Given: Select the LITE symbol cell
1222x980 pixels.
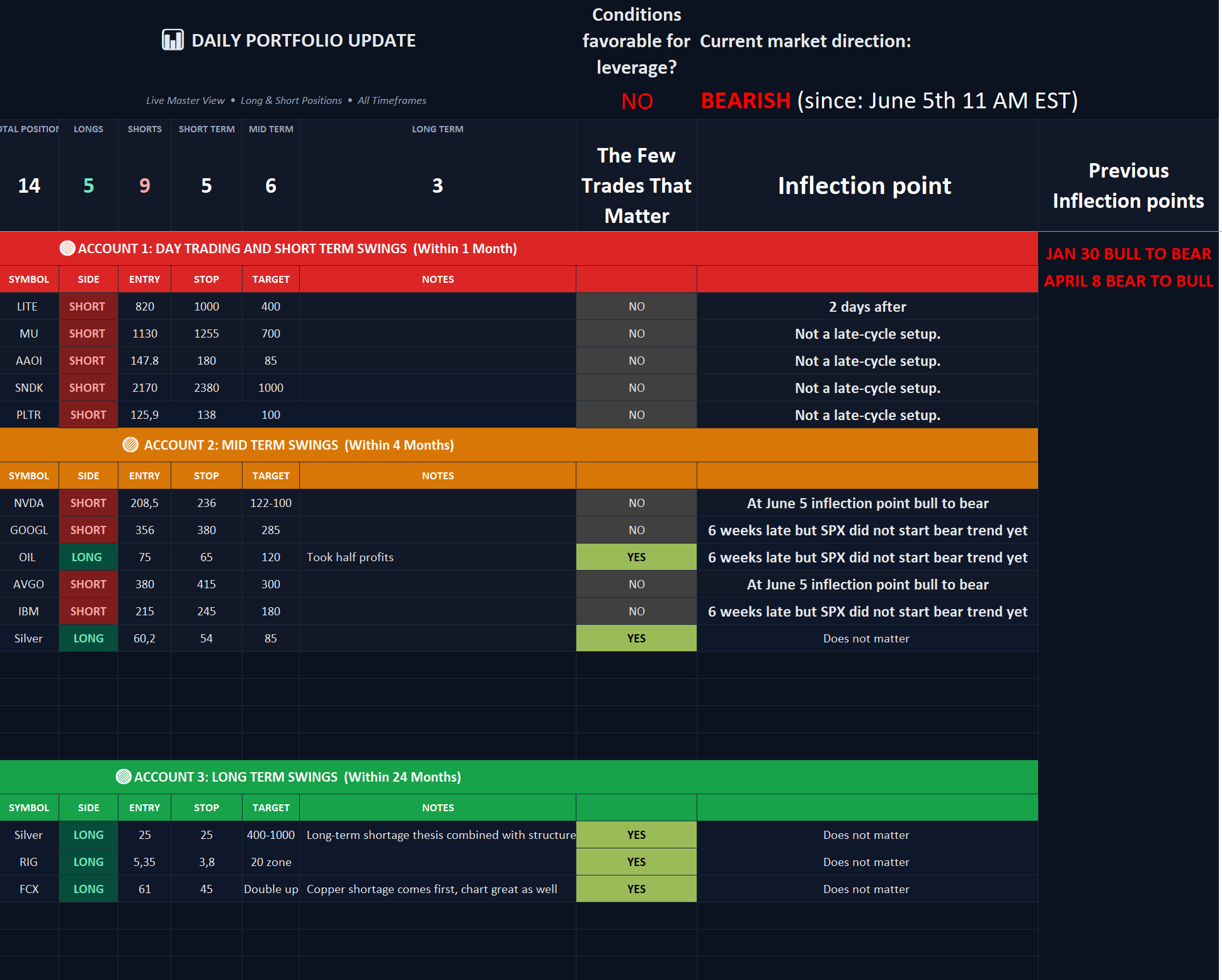Looking at the screenshot, I should pos(29,306).
